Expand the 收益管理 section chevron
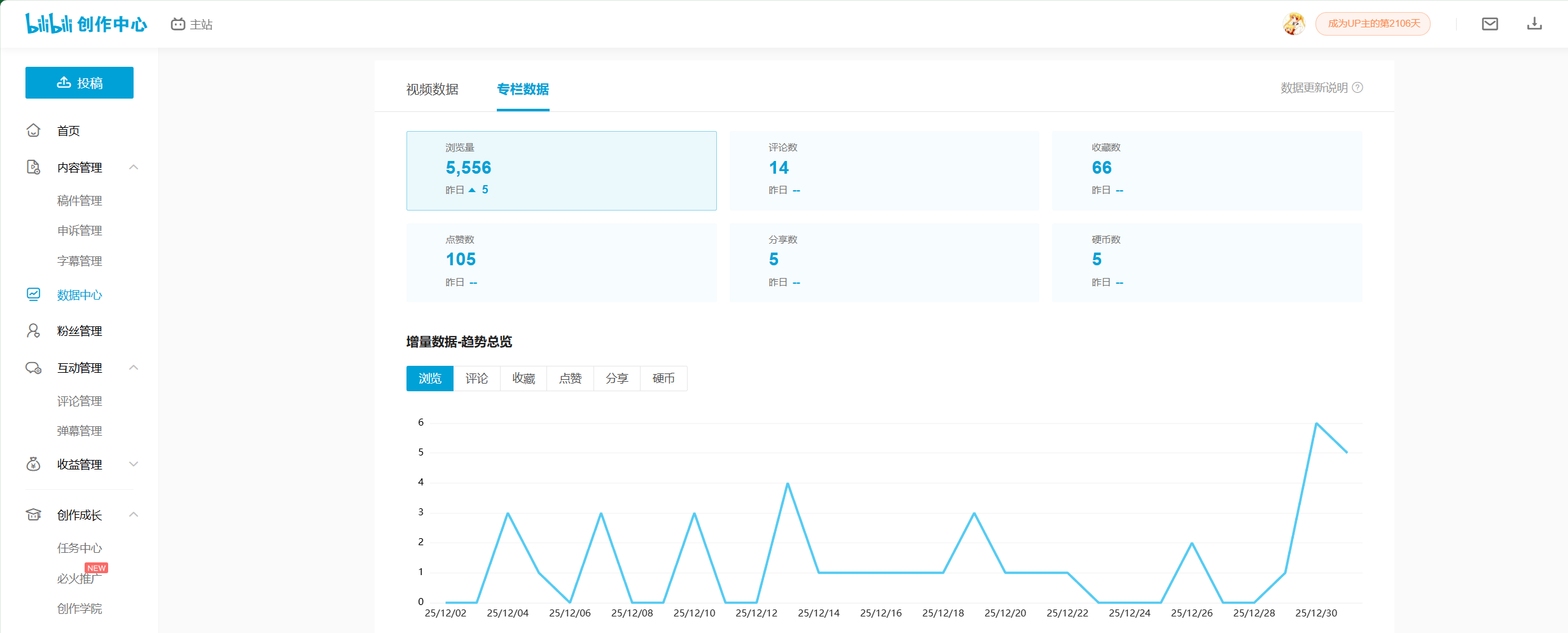This screenshot has height=633, width=1568. 134,464
